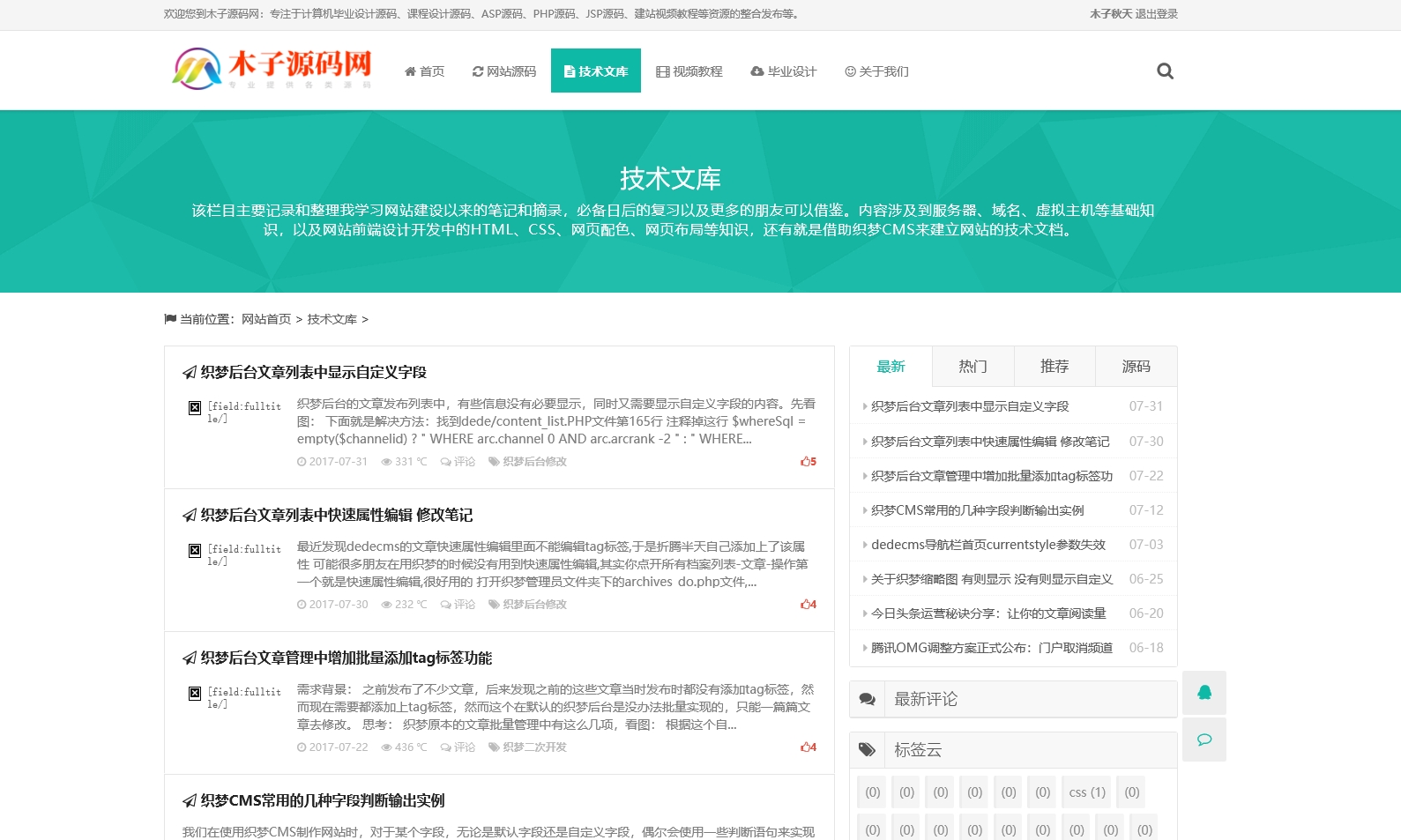1401x840 pixels.
Task: Click username 木子秋天 in top bar
Action: tap(1111, 14)
